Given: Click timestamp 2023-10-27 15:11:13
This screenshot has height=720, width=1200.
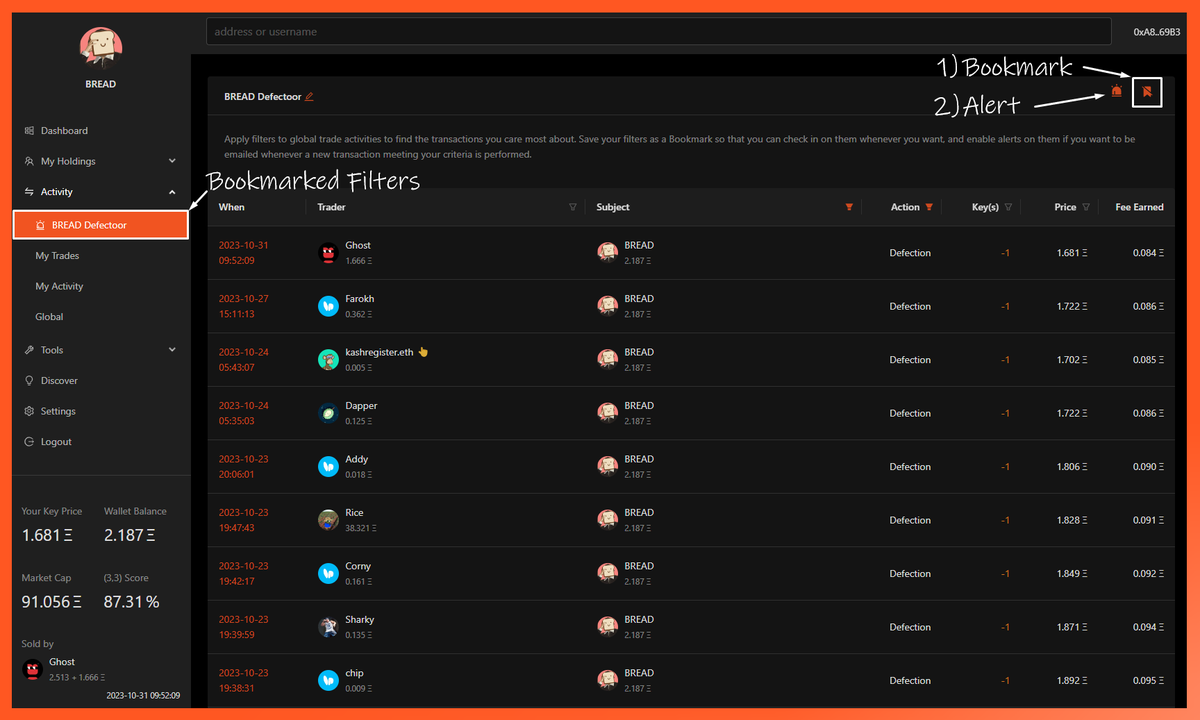Looking at the screenshot, I should coord(244,306).
